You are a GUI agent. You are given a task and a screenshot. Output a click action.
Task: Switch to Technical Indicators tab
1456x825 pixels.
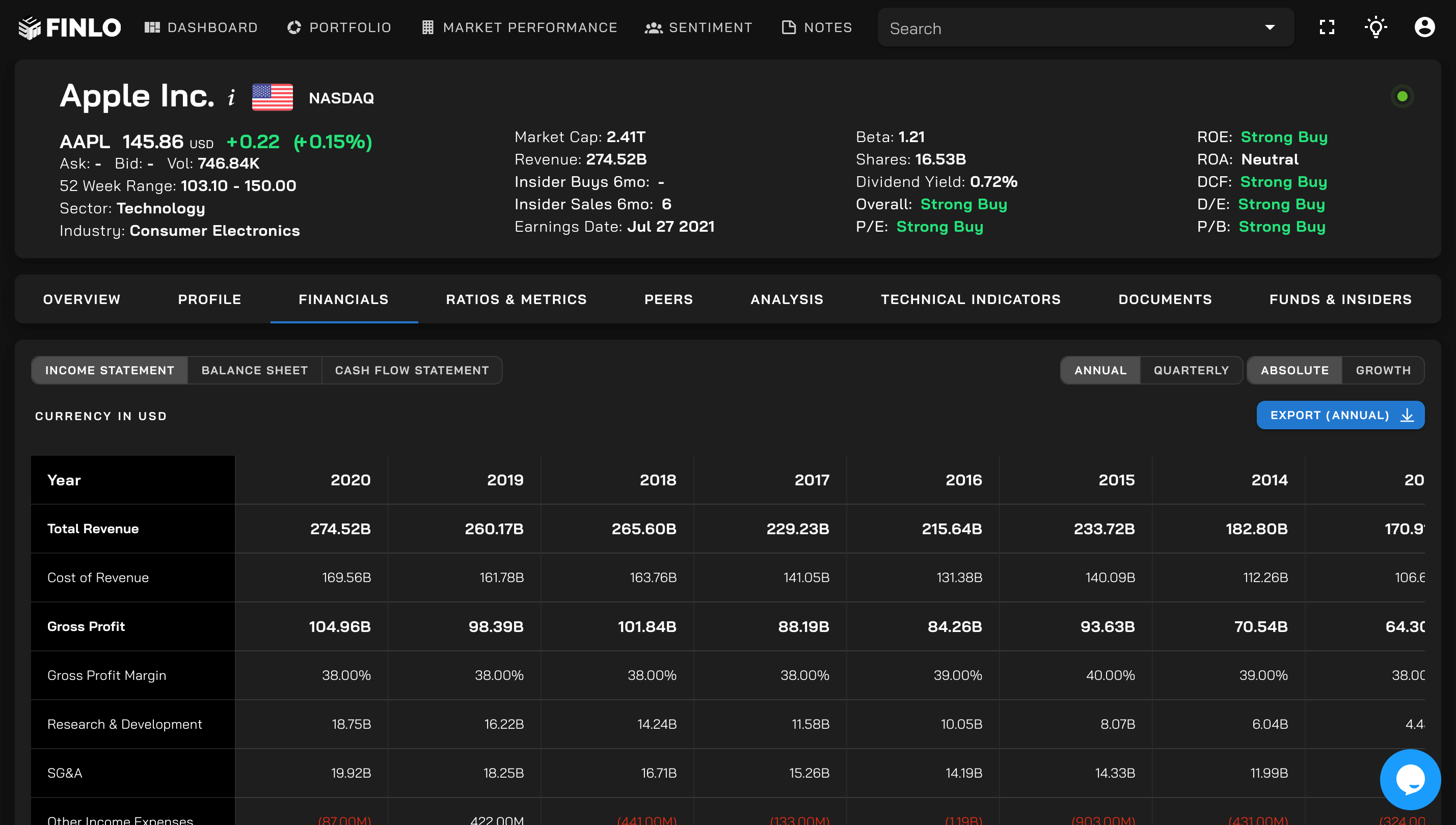[x=971, y=299]
